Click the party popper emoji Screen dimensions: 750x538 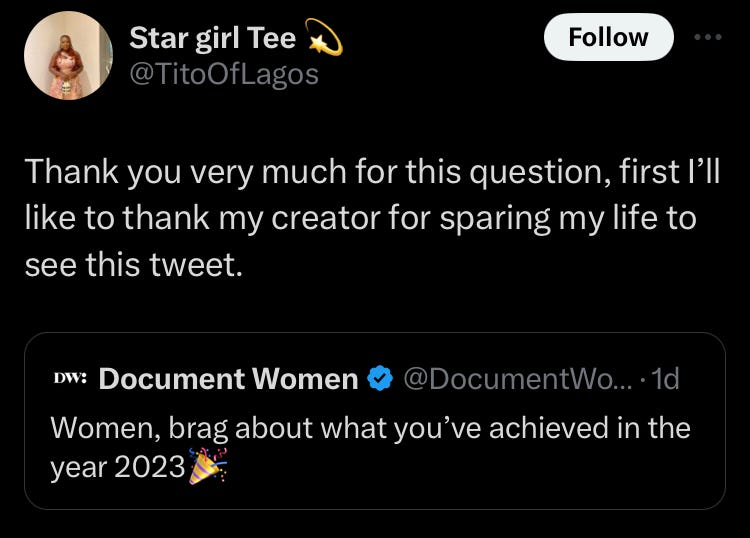(208, 466)
